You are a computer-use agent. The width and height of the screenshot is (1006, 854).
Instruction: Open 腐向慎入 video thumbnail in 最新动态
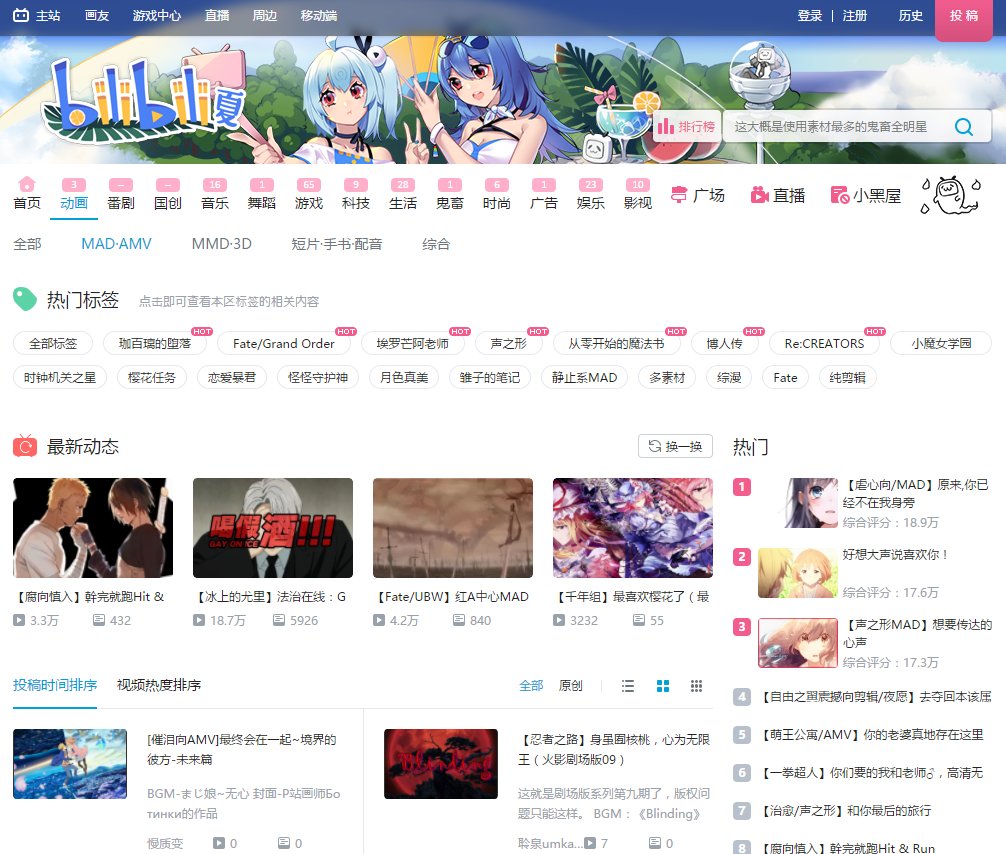[x=93, y=527]
